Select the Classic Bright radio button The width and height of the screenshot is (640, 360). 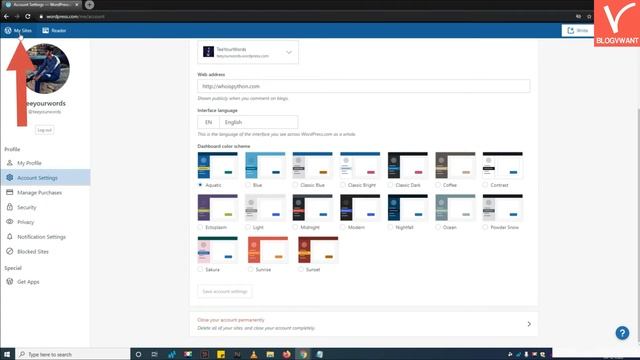click(343, 185)
